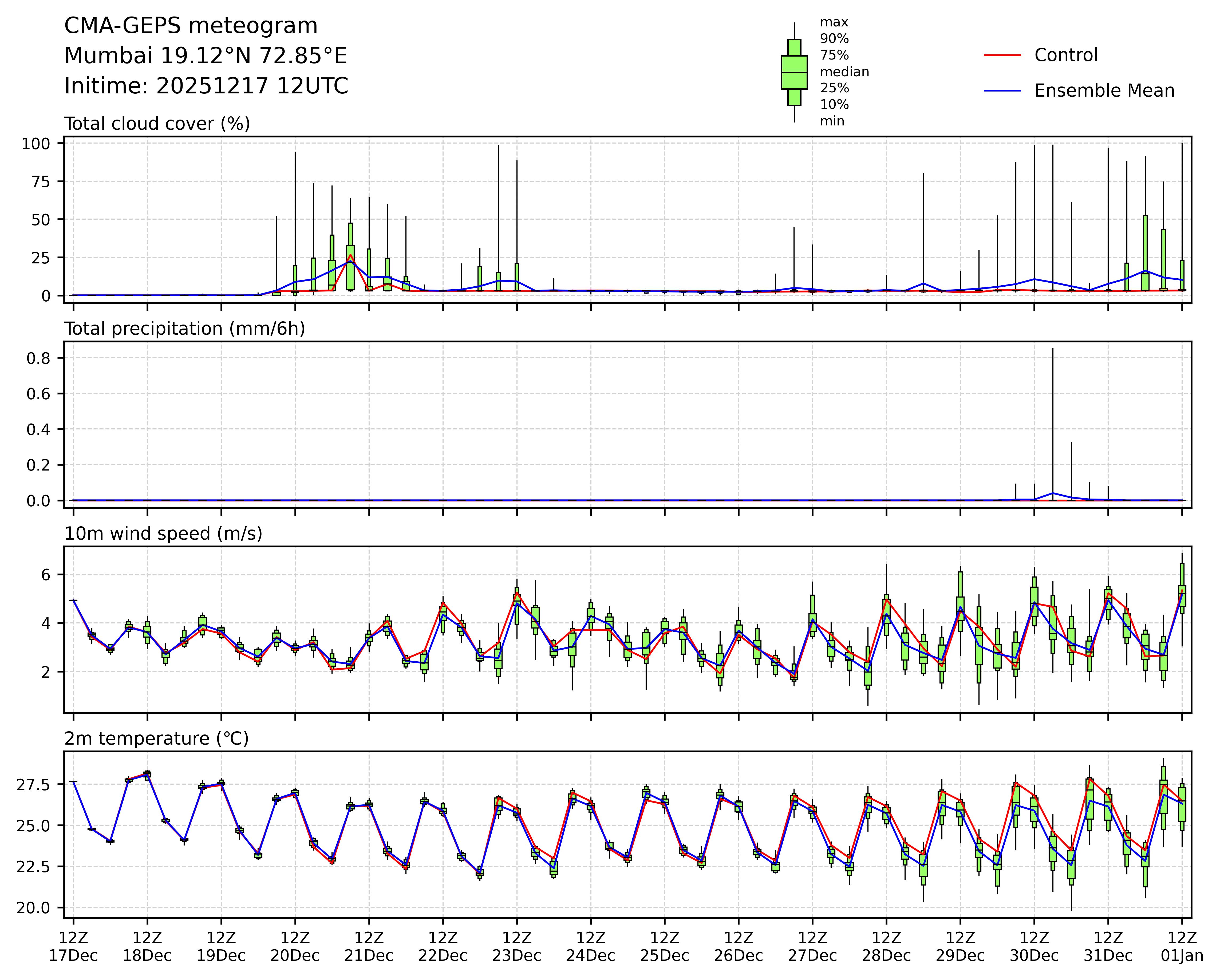Click the blue Ensemble Mean legend line
The height and width of the screenshot is (980, 1220).
(1002, 91)
